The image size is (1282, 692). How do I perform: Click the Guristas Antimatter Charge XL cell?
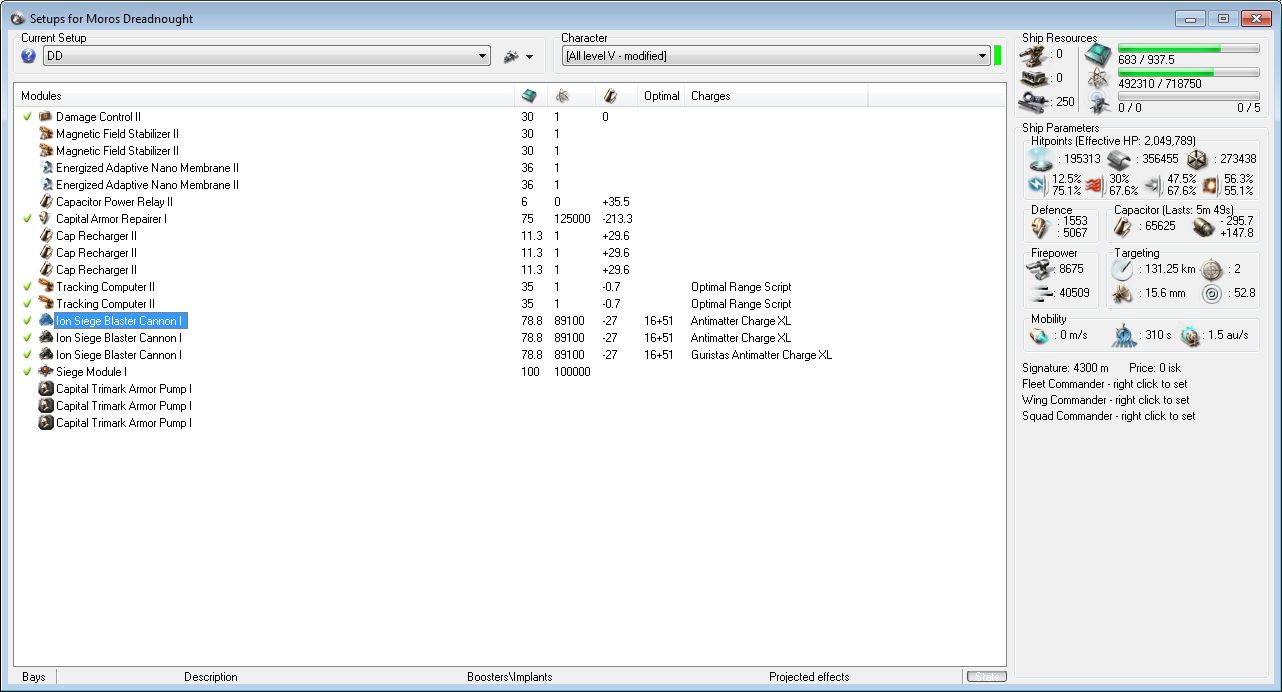click(x=761, y=355)
